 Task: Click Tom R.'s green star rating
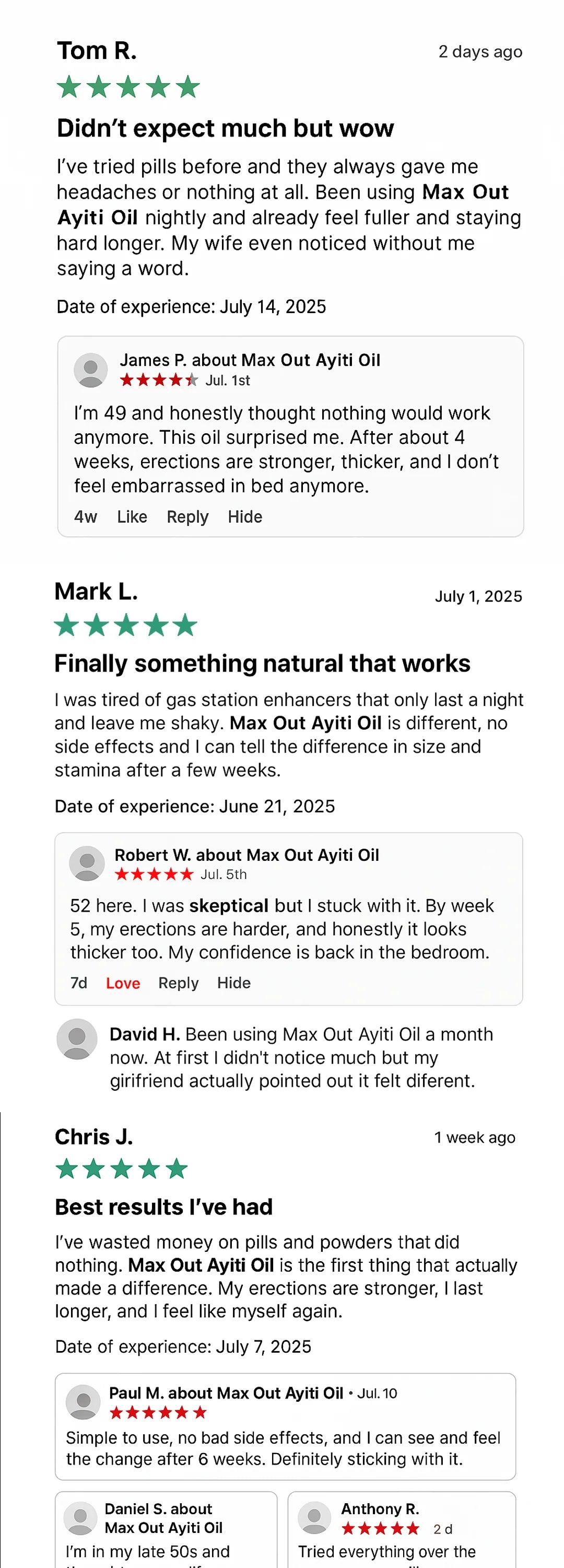(128, 87)
